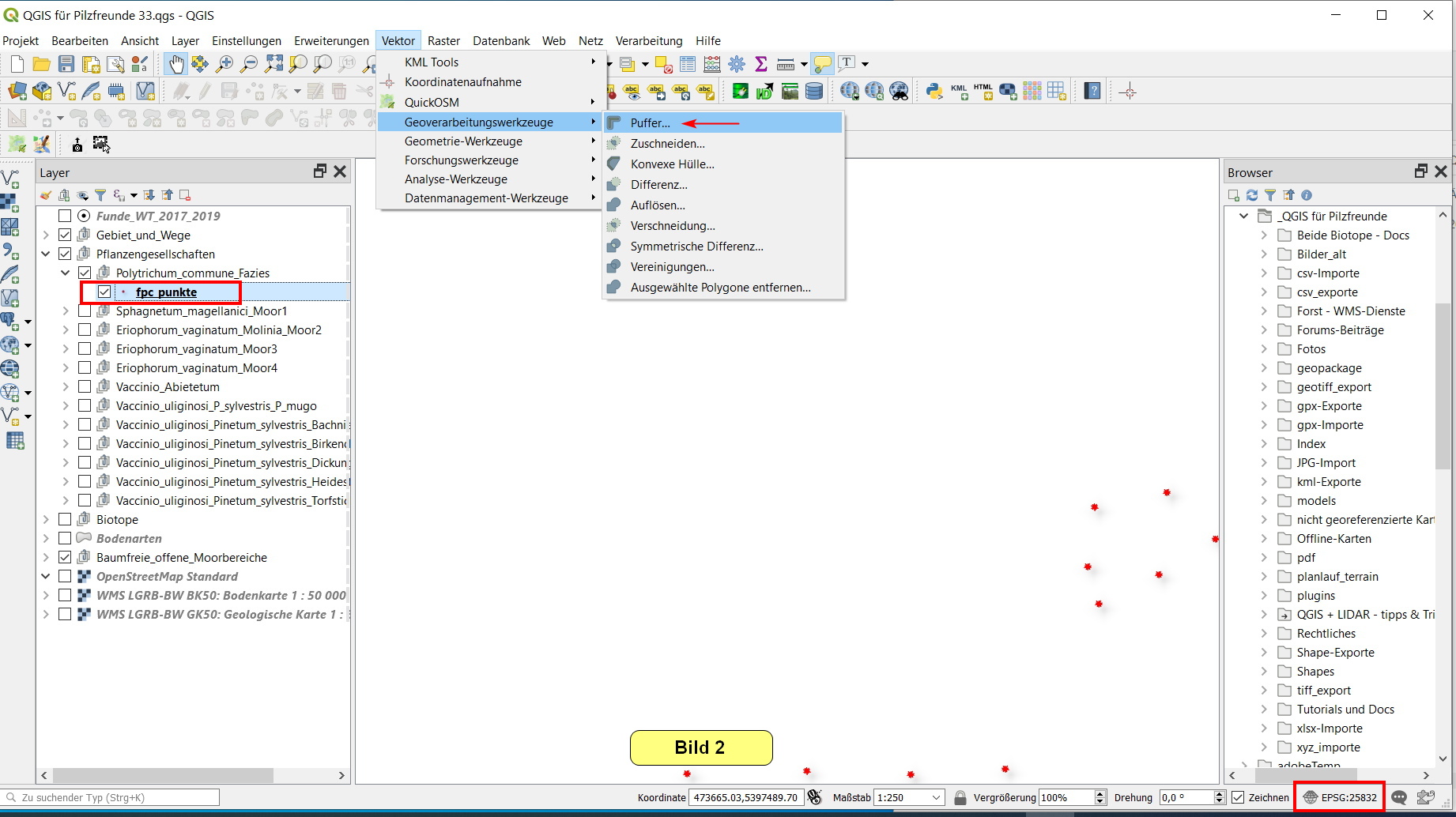Image resolution: width=1456 pixels, height=817 pixels.
Task: Save the project with the floppy disk icon
Action: point(66,64)
